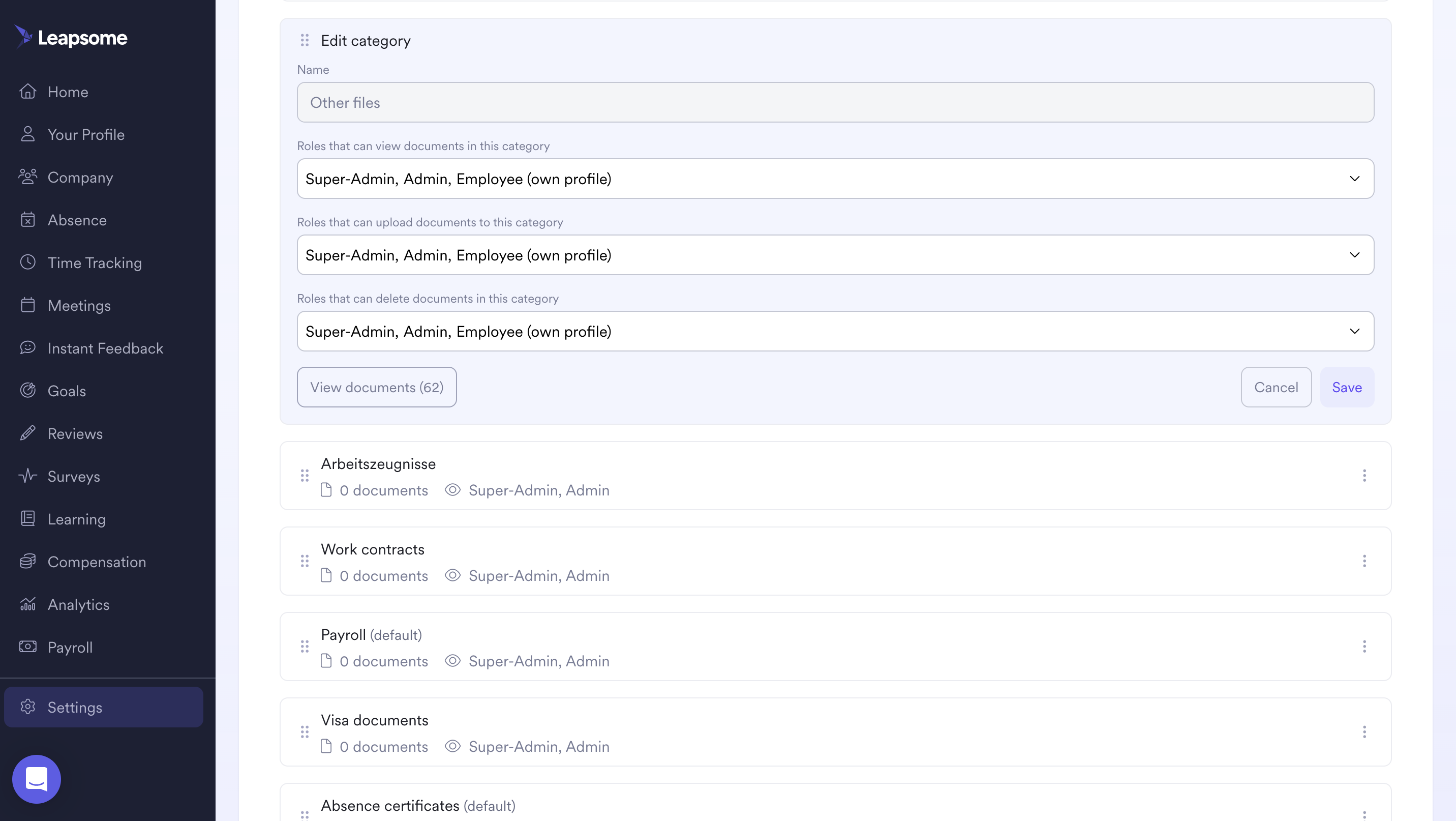Screen dimensions: 1456x821
Task: Open the delete documents roles dropdown
Action: (835, 331)
